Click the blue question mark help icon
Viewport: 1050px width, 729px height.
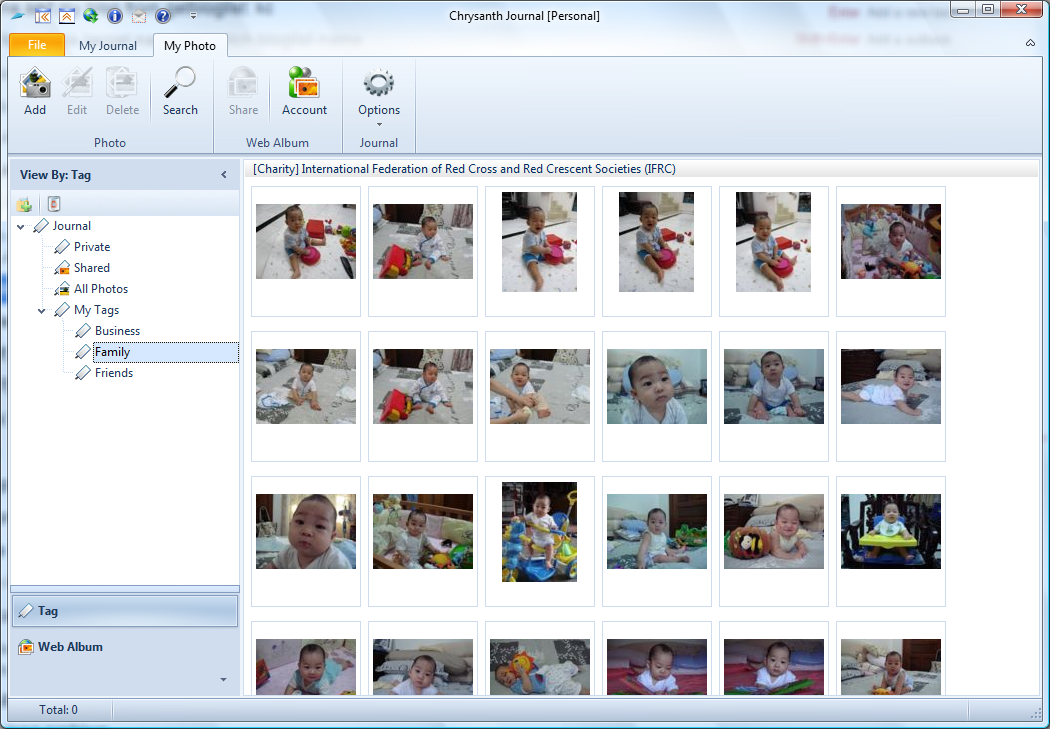(163, 16)
